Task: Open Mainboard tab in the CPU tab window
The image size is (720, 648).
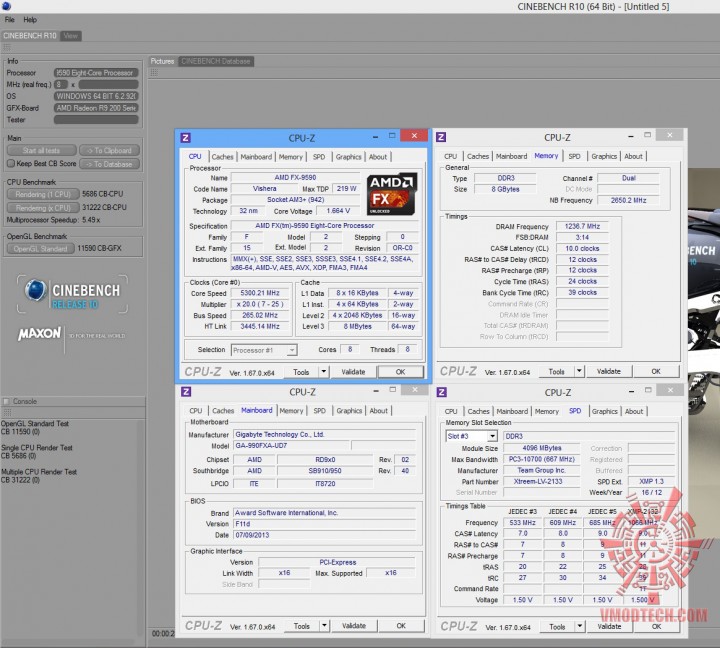Action: [256, 157]
